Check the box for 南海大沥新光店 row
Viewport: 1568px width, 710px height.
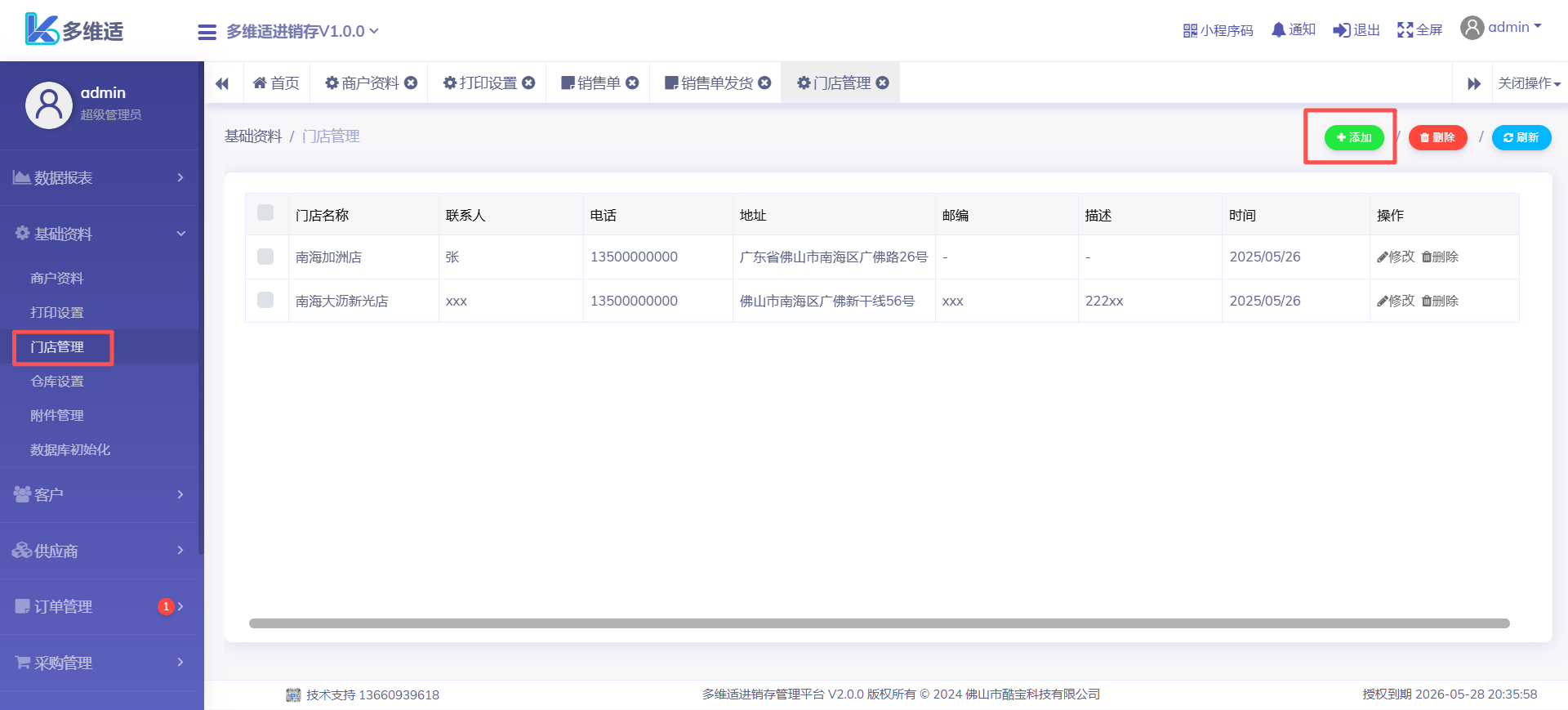coord(265,300)
